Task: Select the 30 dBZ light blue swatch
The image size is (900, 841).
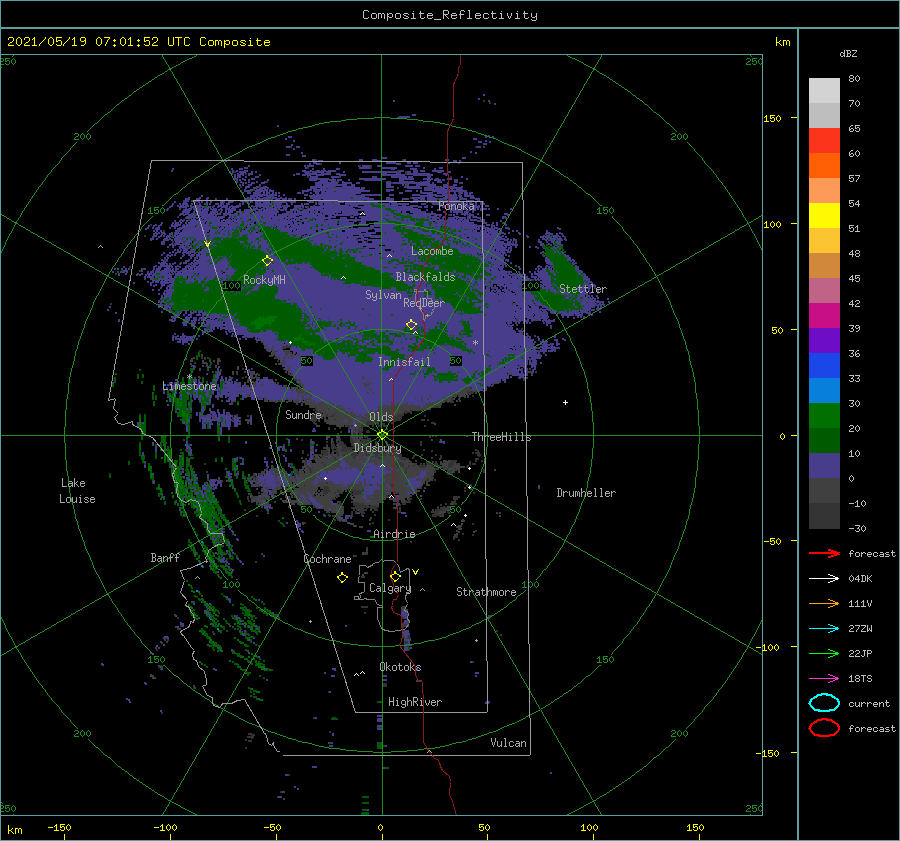Action: click(x=824, y=390)
